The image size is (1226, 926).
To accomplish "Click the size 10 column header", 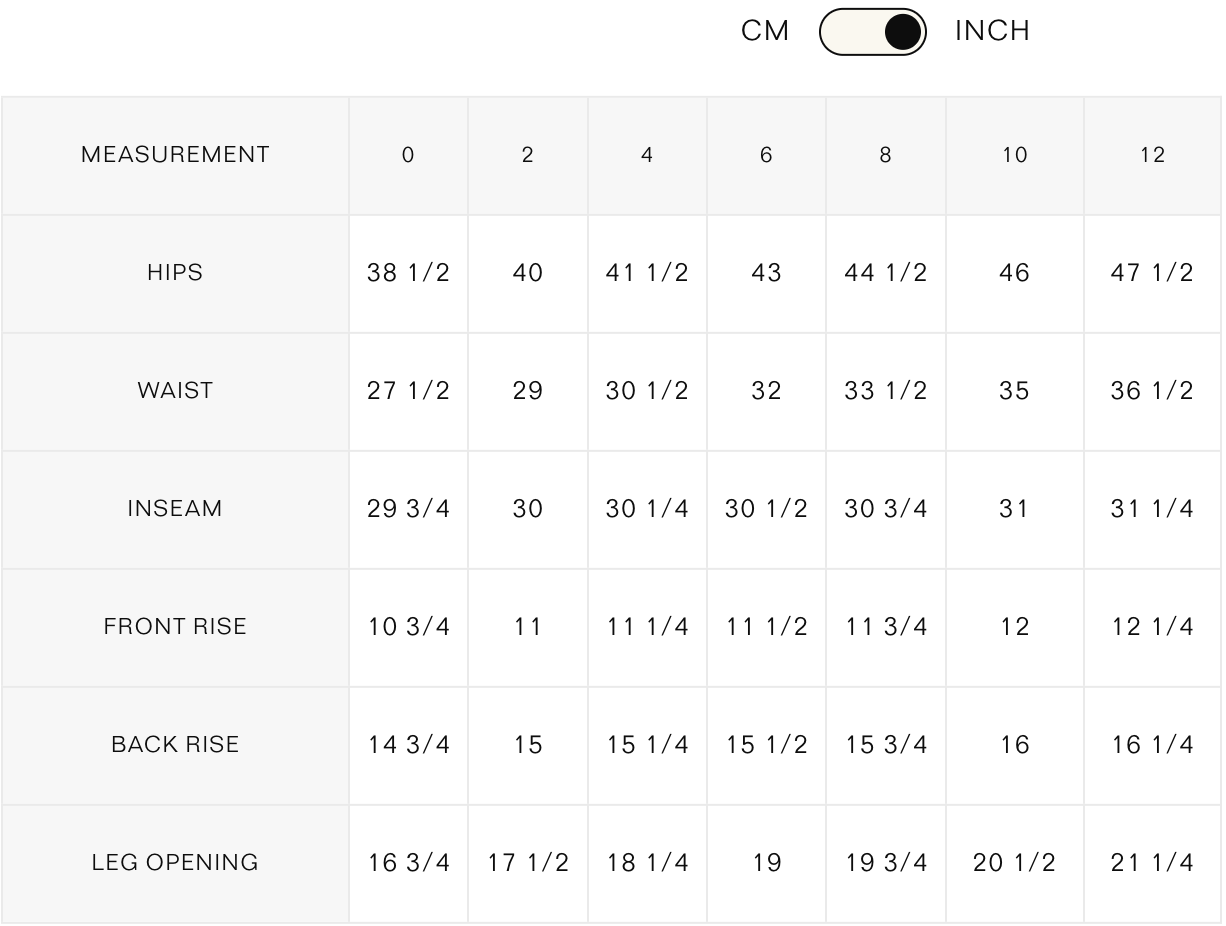I will [1014, 155].
